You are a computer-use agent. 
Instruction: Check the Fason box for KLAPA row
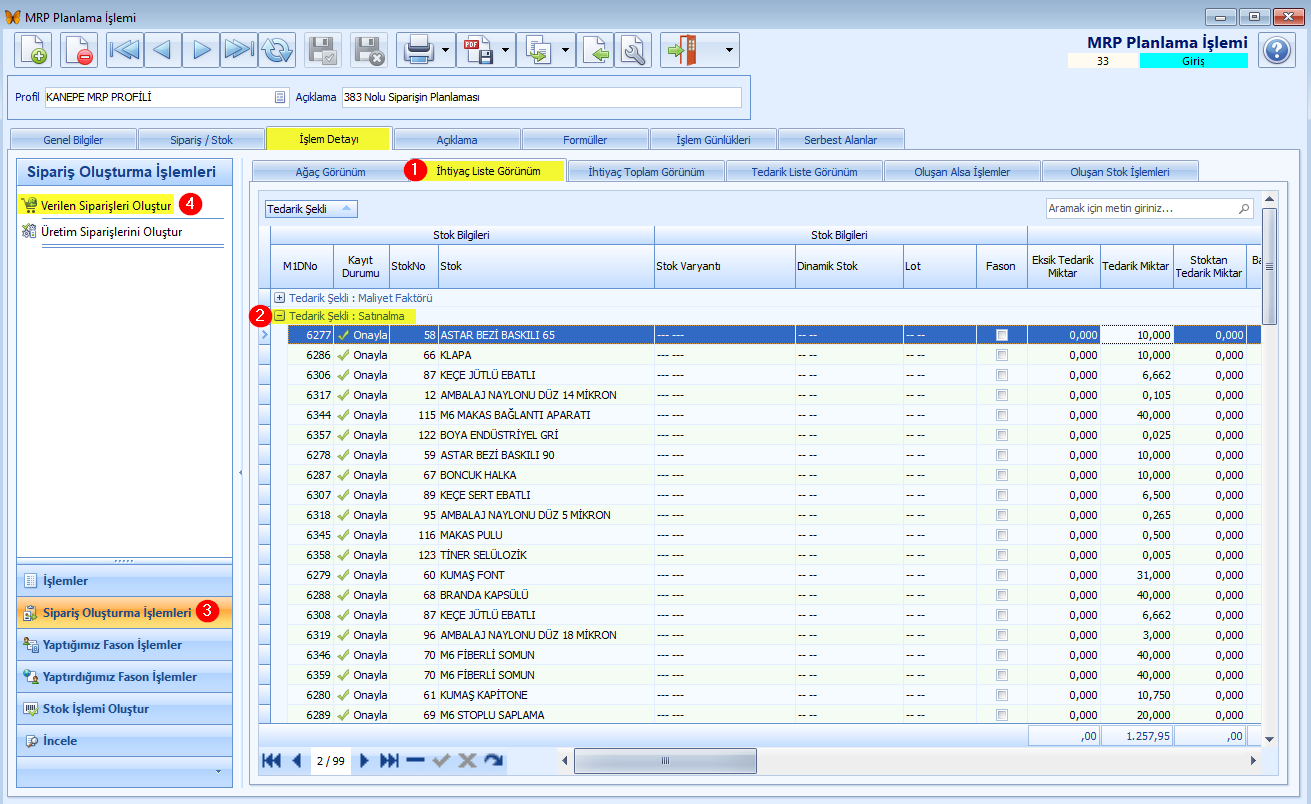[x=1002, y=355]
